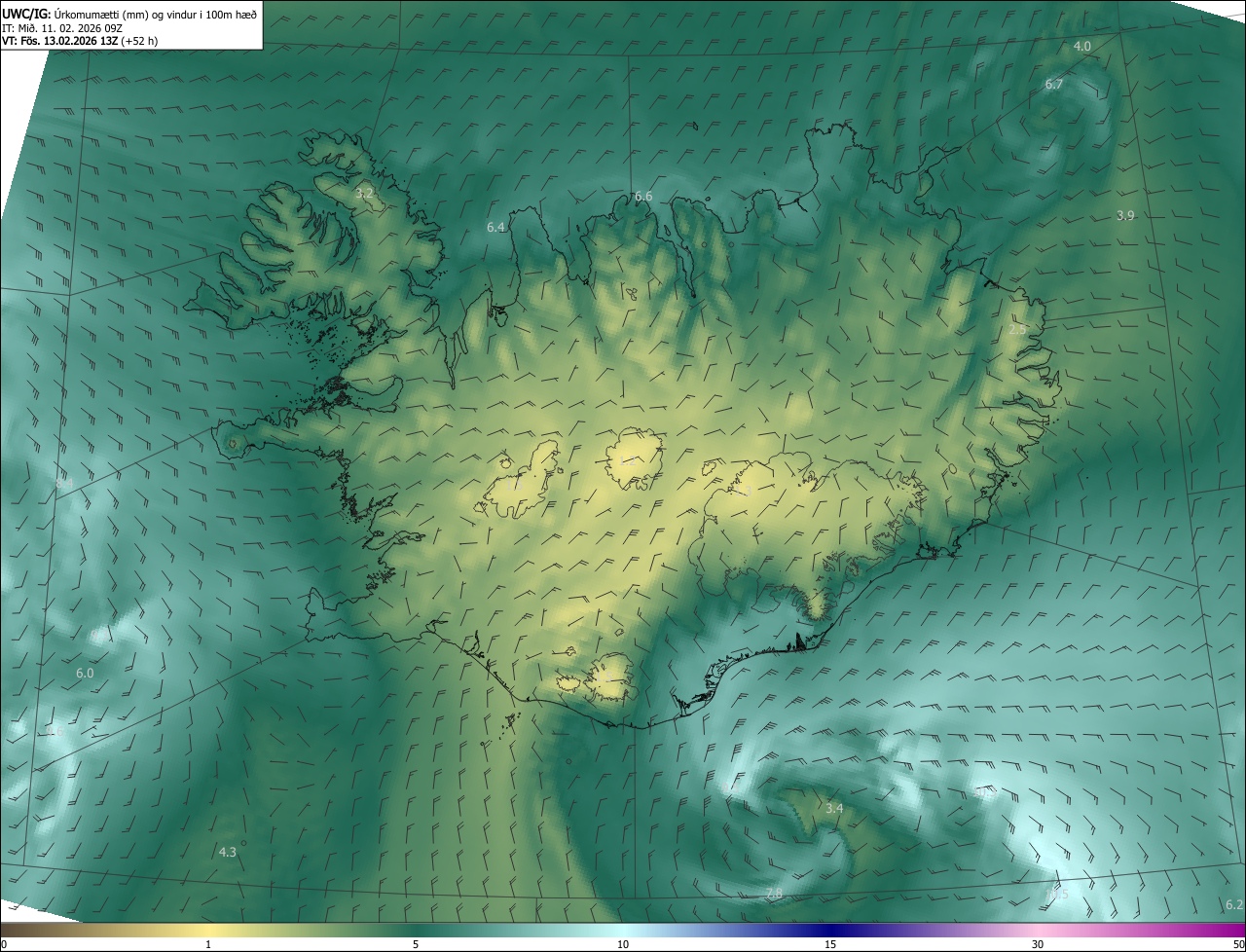
Task: Click the map value label 6.2
Action: point(1234,904)
